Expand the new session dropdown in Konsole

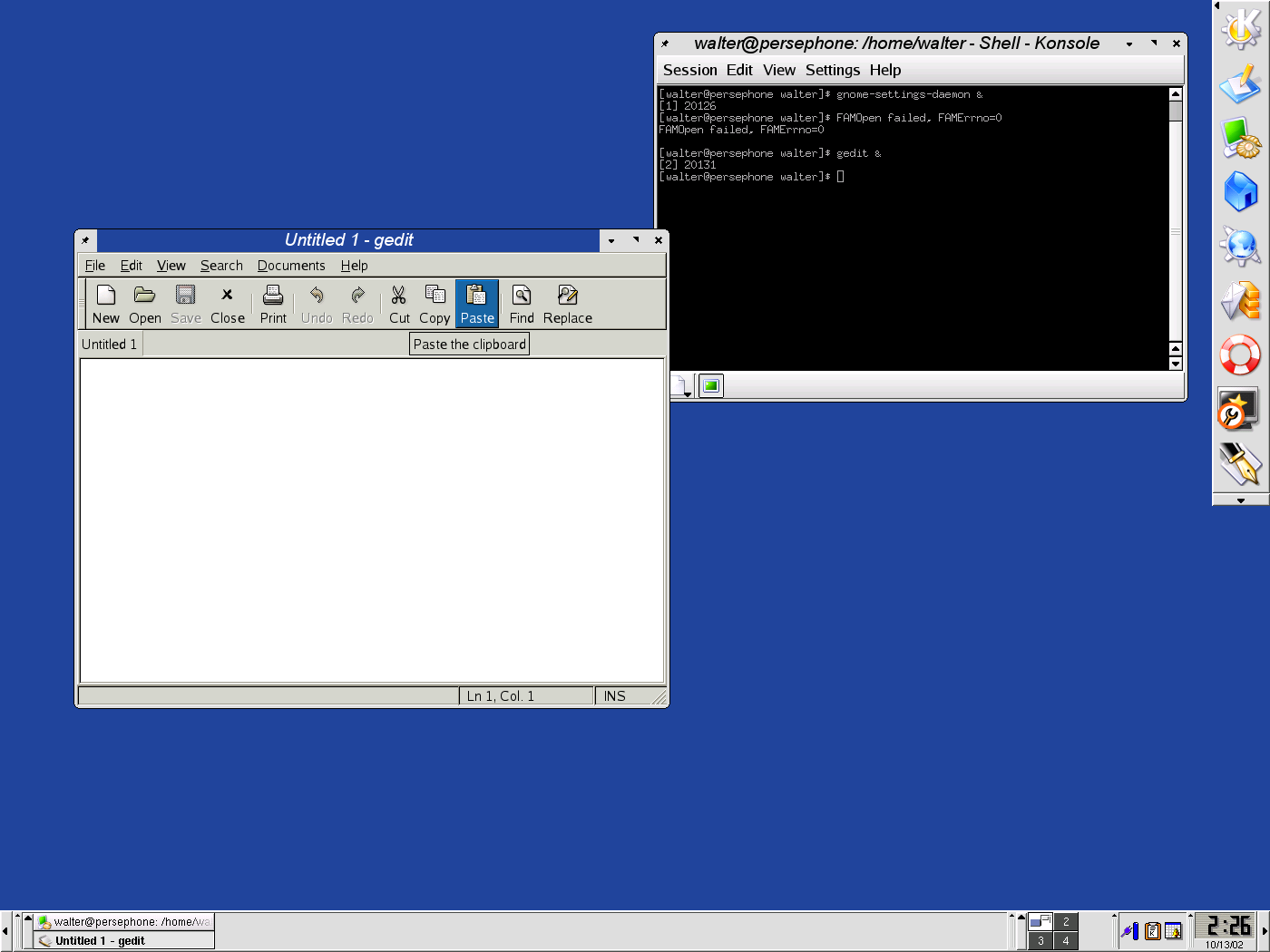[682, 387]
